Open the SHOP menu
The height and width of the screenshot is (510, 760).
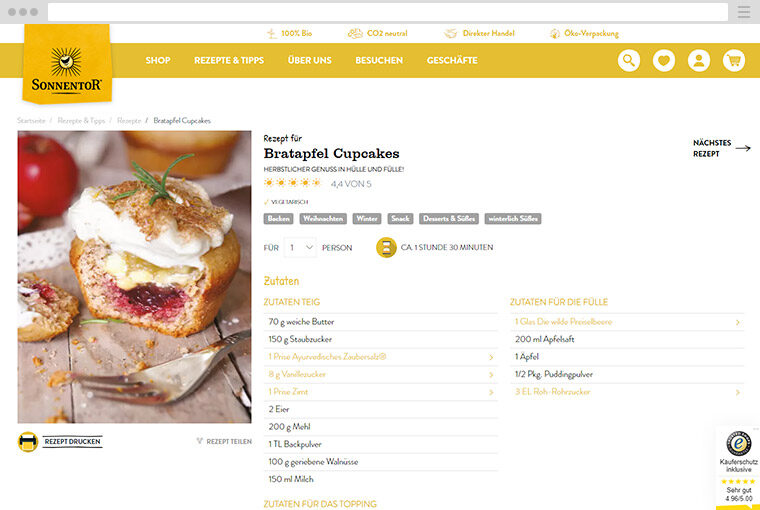(158, 61)
